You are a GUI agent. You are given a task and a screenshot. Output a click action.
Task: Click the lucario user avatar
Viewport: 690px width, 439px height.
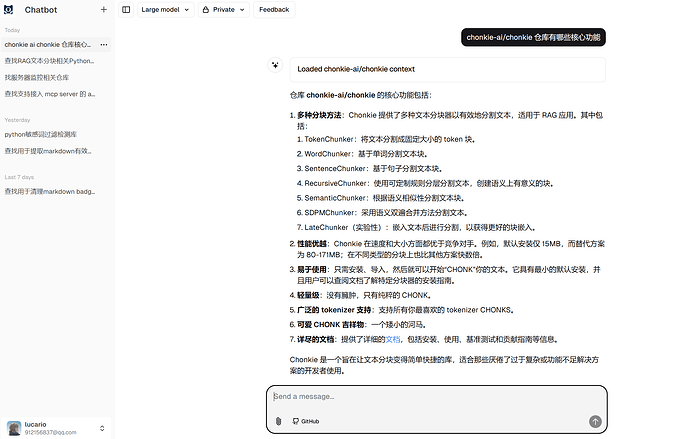[14, 428]
